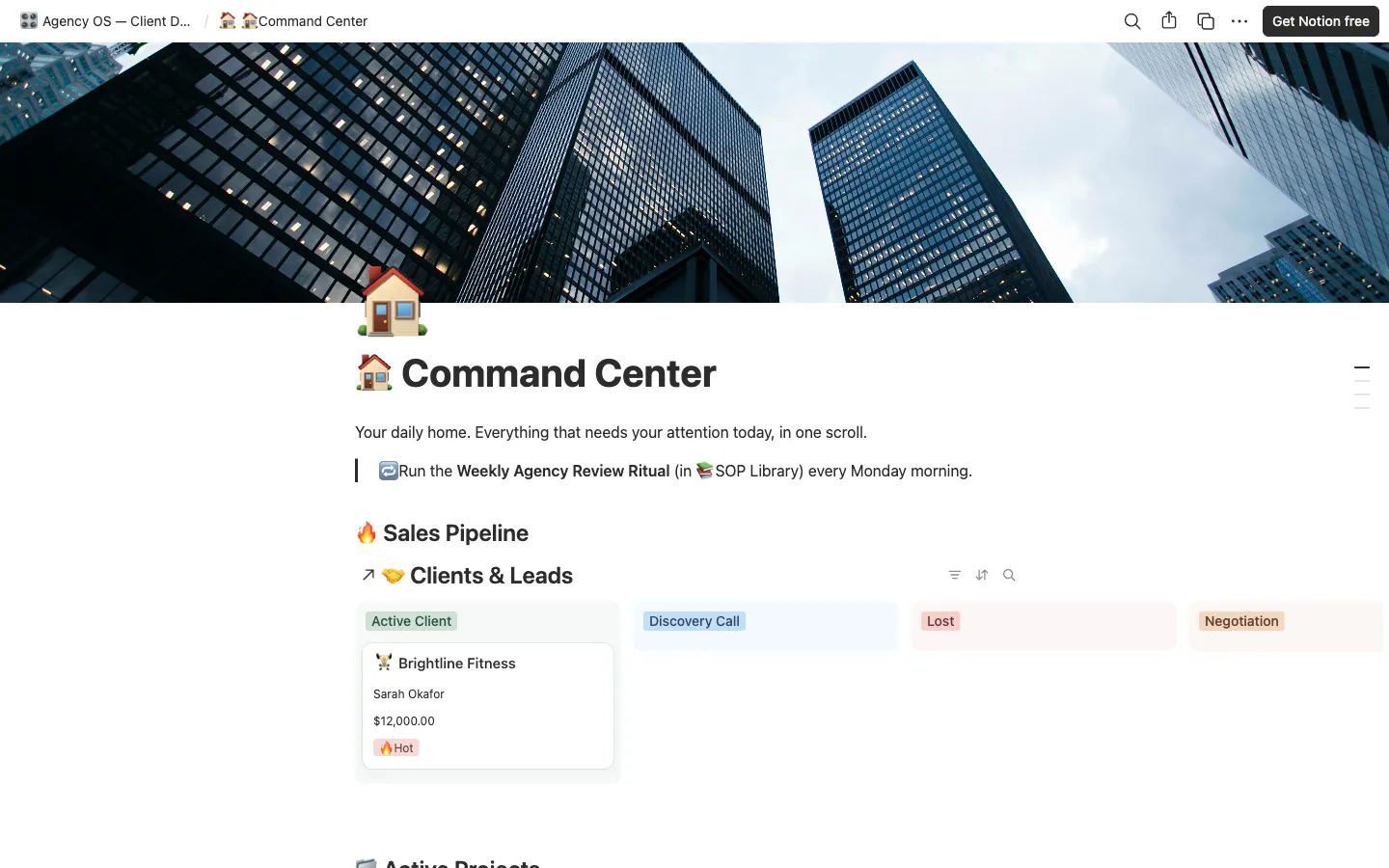This screenshot has width=1389, height=868.
Task: Click the Get Notion free button
Action: pyautogui.click(x=1321, y=21)
